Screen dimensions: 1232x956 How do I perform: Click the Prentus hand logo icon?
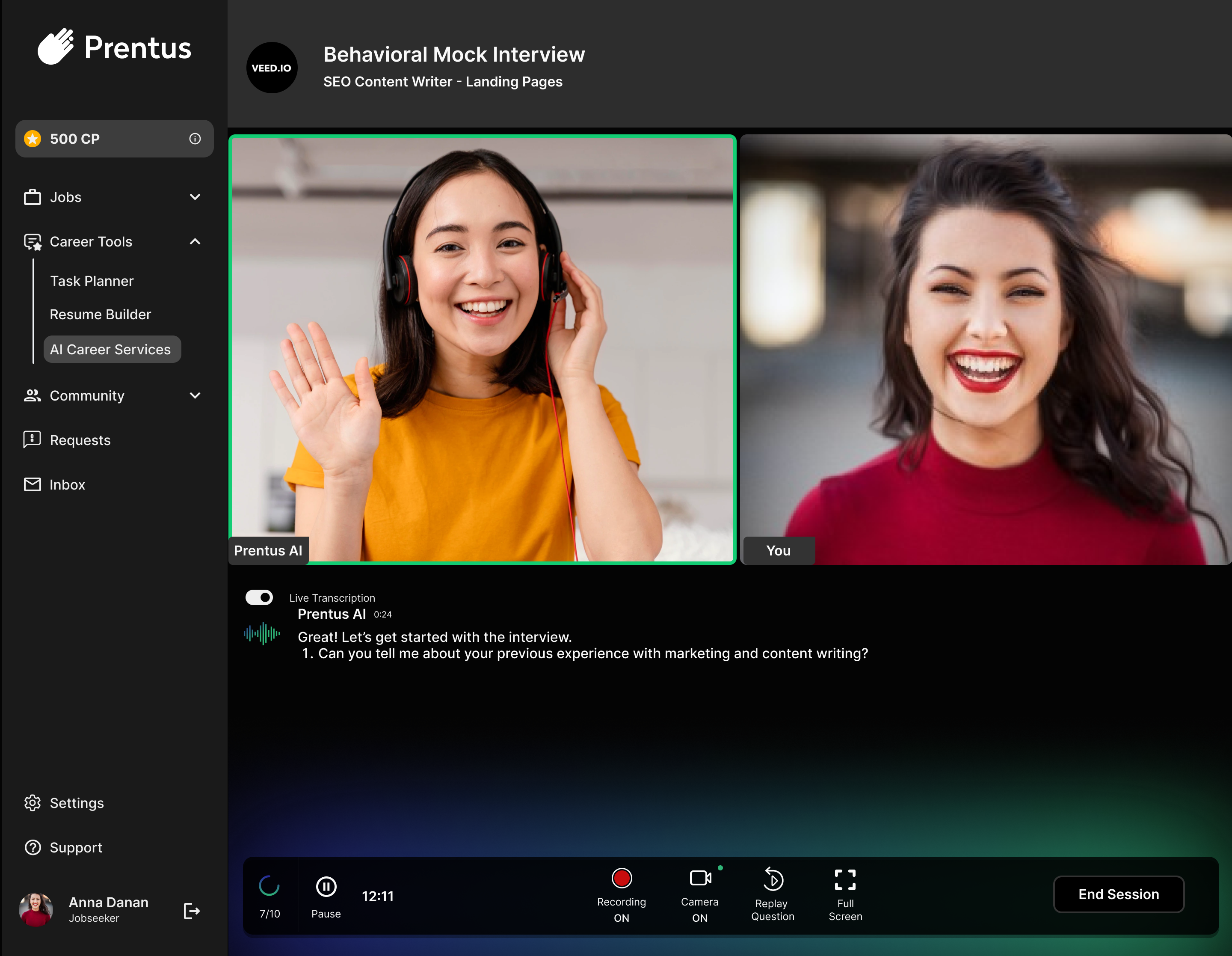55,46
